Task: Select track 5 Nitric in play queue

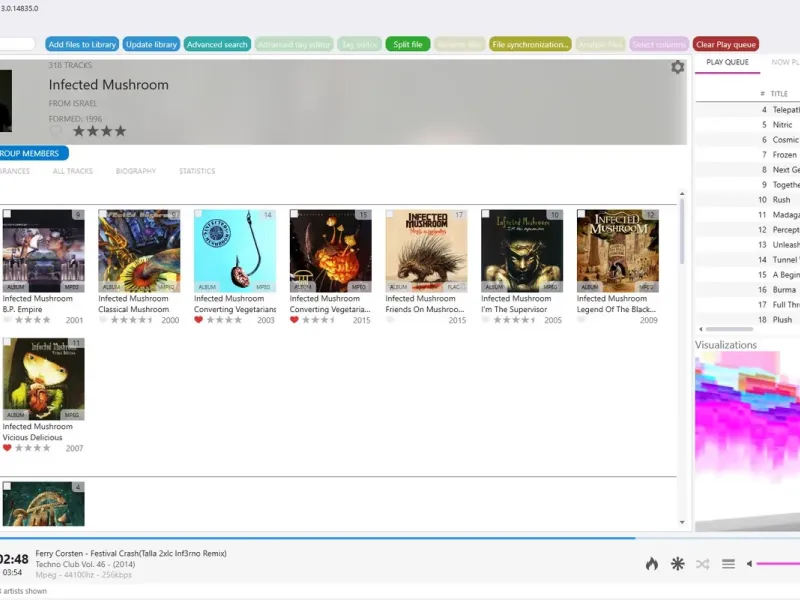Action: point(747,124)
